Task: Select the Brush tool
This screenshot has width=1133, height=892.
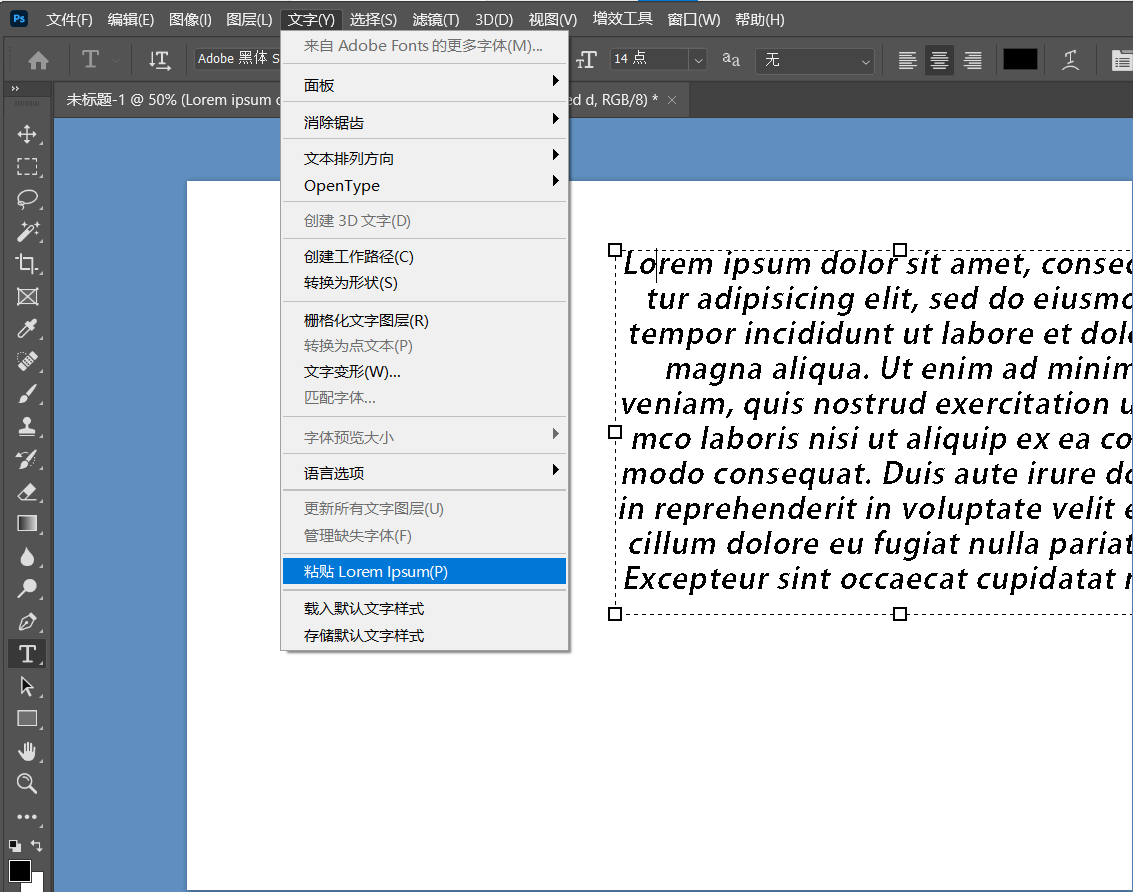Action: click(27, 394)
